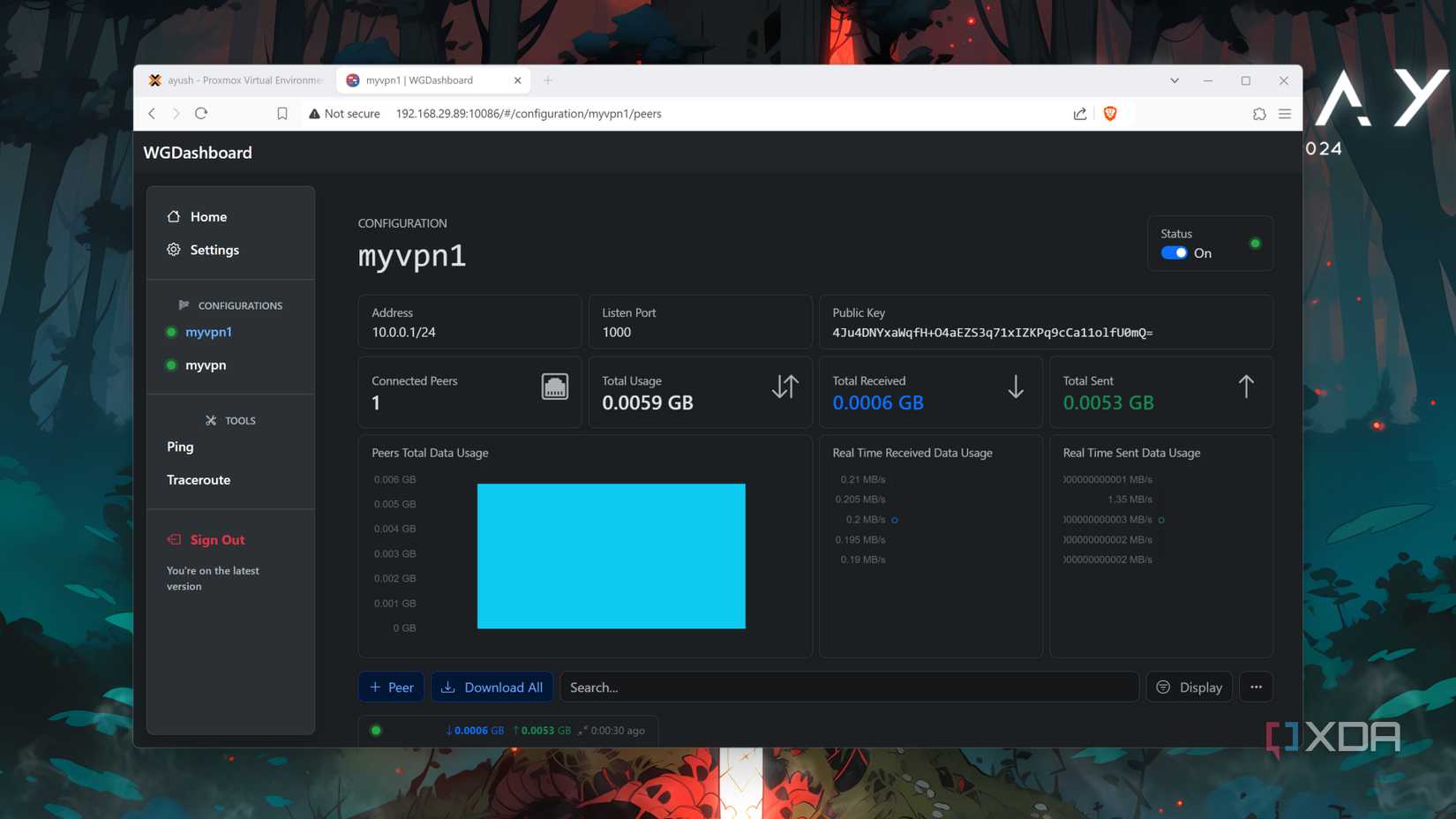Open Settings via the gear icon
1456x819 pixels.
coord(174,250)
